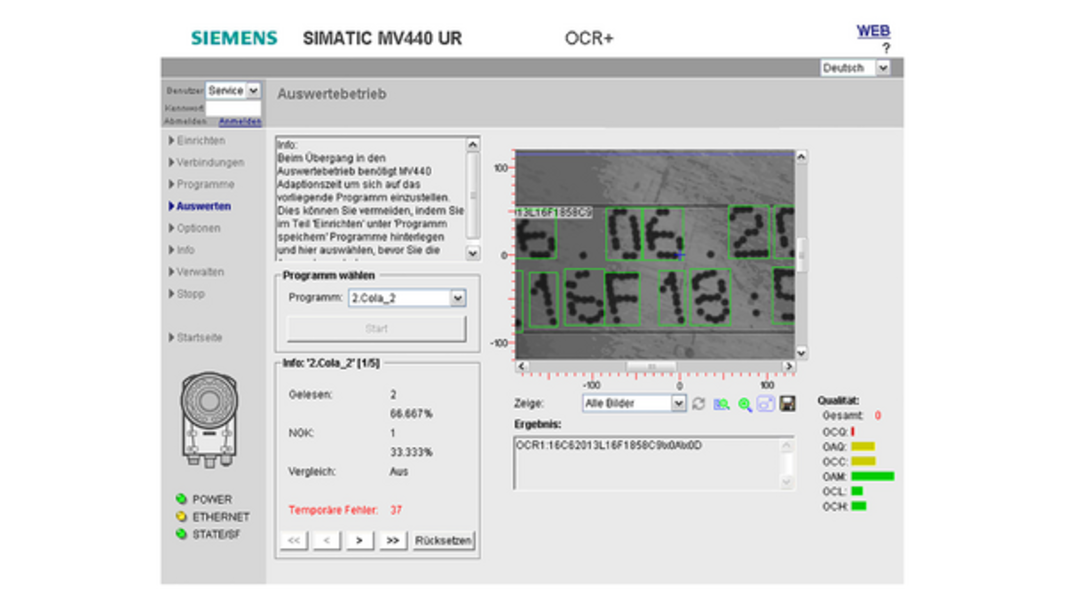Click the Anmelden link
Viewport: 1065px width, 600px height.
pos(240,122)
